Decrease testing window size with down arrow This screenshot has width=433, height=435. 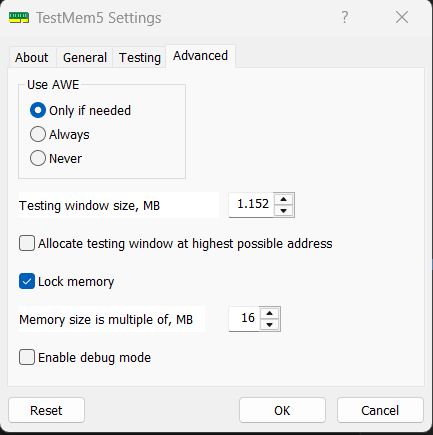click(284, 210)
